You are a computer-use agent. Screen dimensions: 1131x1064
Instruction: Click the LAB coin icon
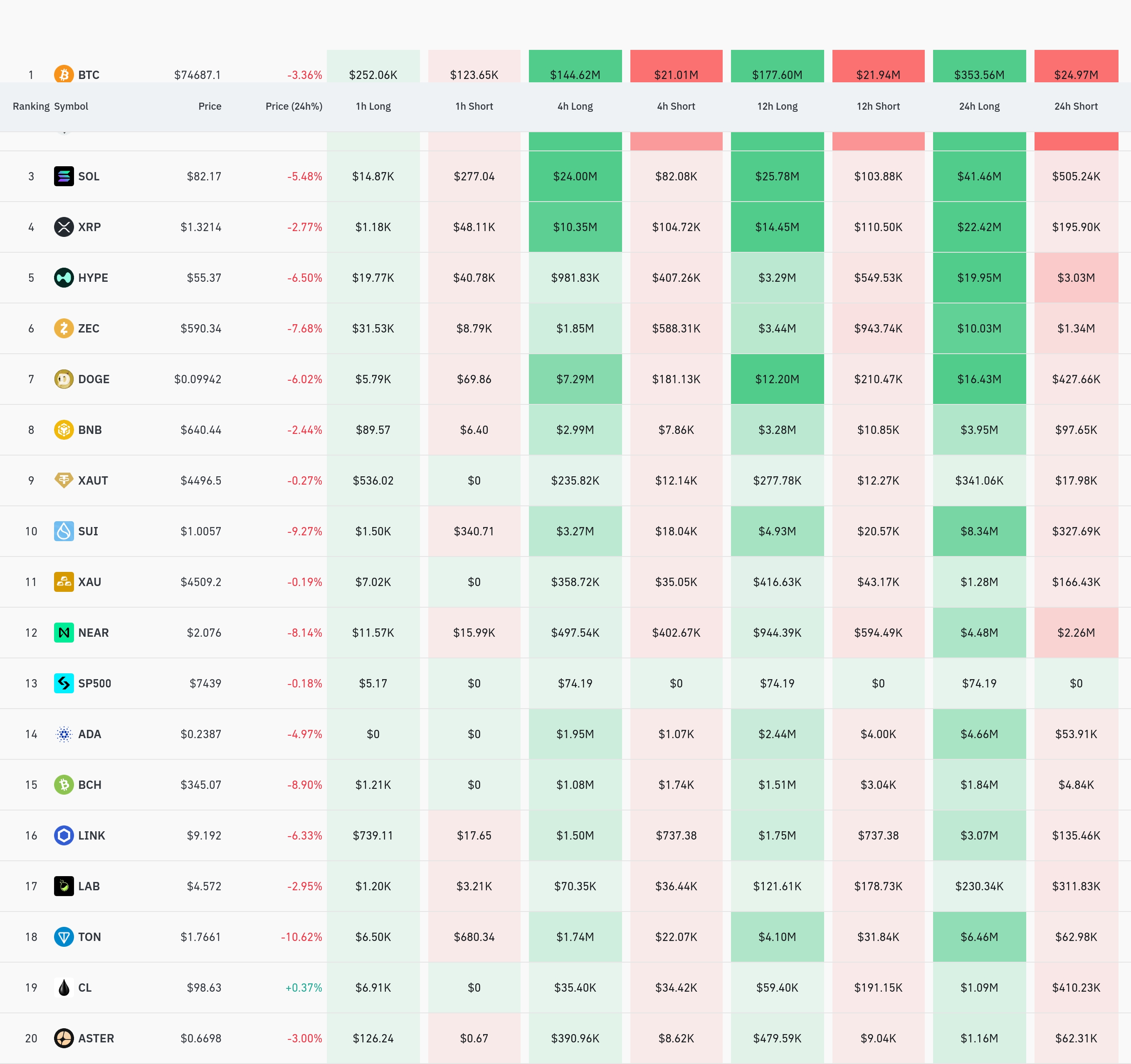(x=64, y=886)
